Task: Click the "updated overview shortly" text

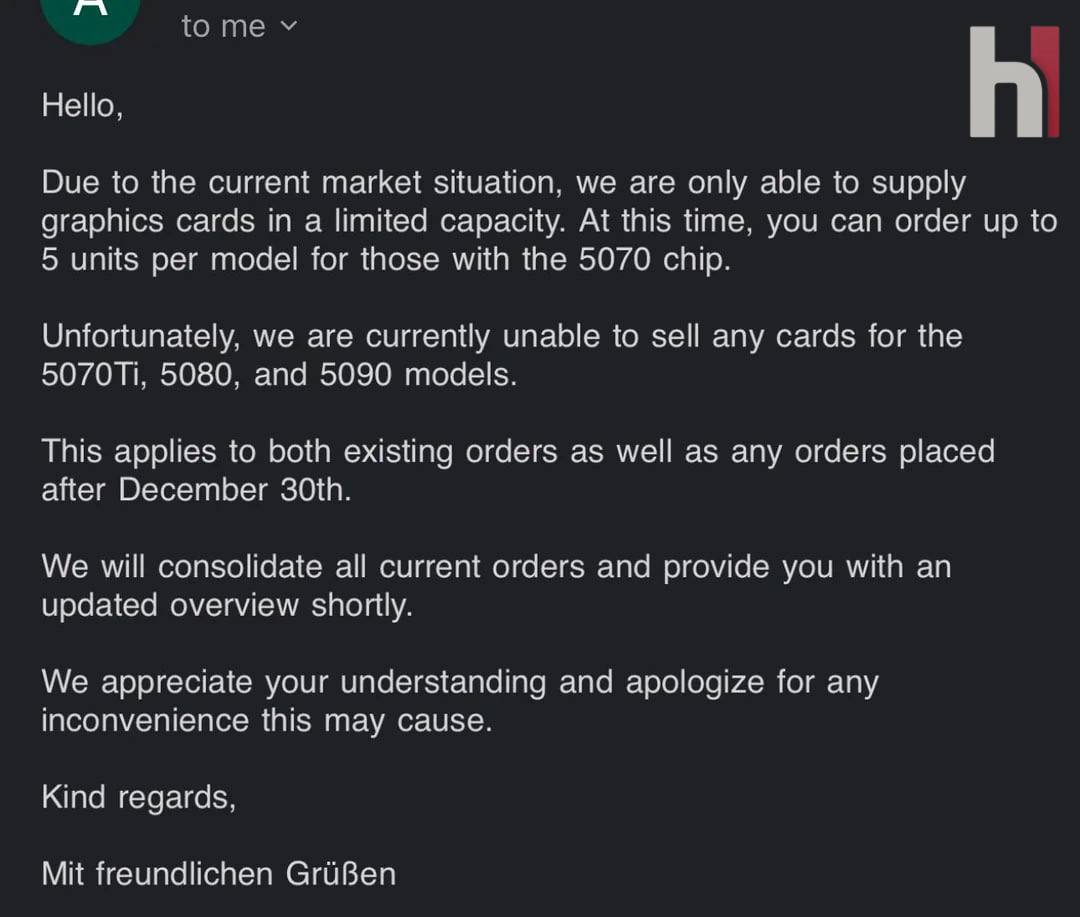Action: (x=226, y=605)
